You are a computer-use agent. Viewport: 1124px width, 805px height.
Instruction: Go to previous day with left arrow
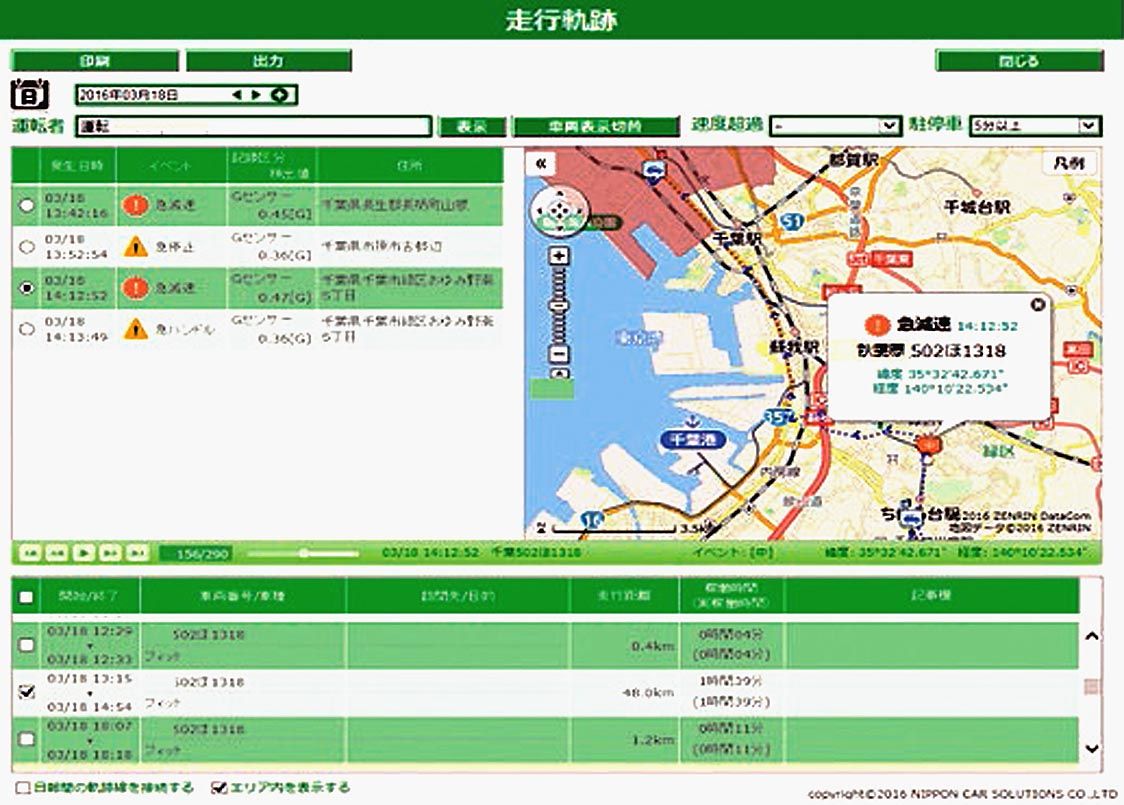pyautogui.click(x=237, y=95)
